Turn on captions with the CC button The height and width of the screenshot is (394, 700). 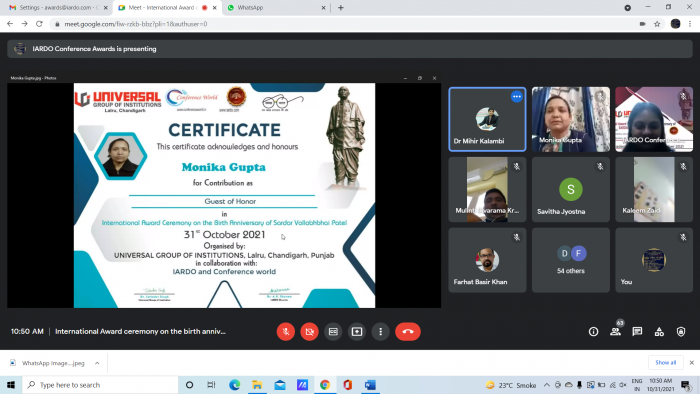(x=333, y=332)
